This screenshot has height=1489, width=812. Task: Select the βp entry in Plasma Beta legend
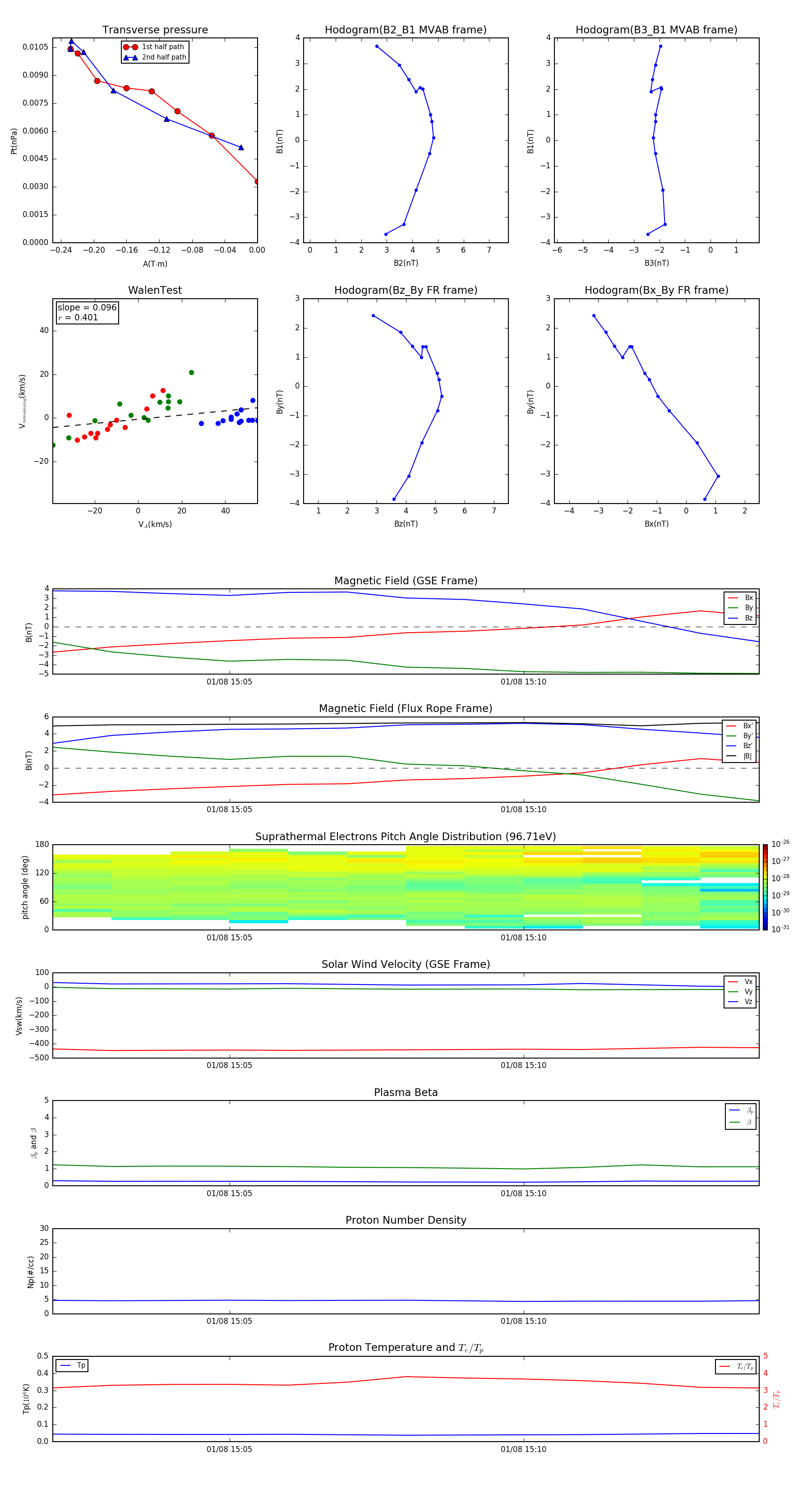(741, 1110)
